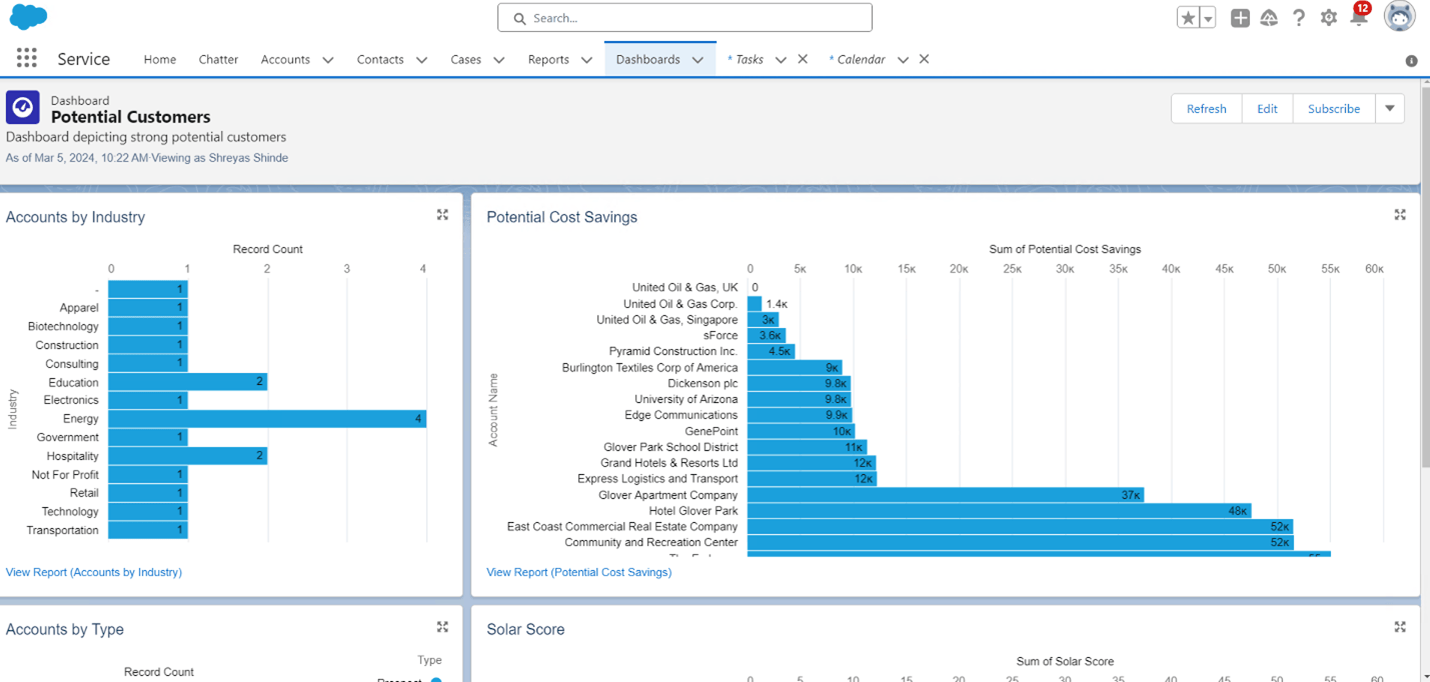Click the Search input field

pos(685,18)
